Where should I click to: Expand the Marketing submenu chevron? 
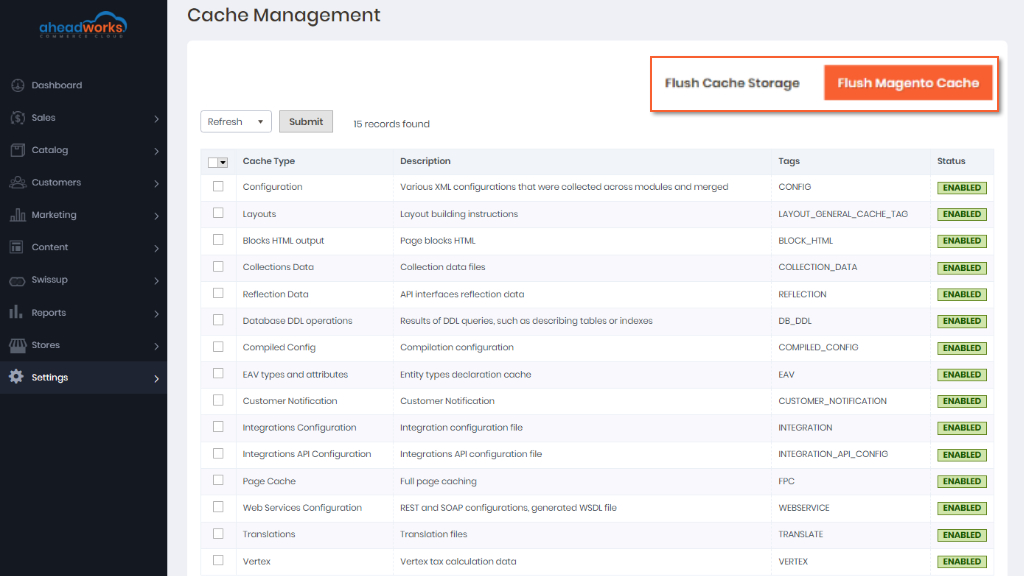tap(157, 216)
